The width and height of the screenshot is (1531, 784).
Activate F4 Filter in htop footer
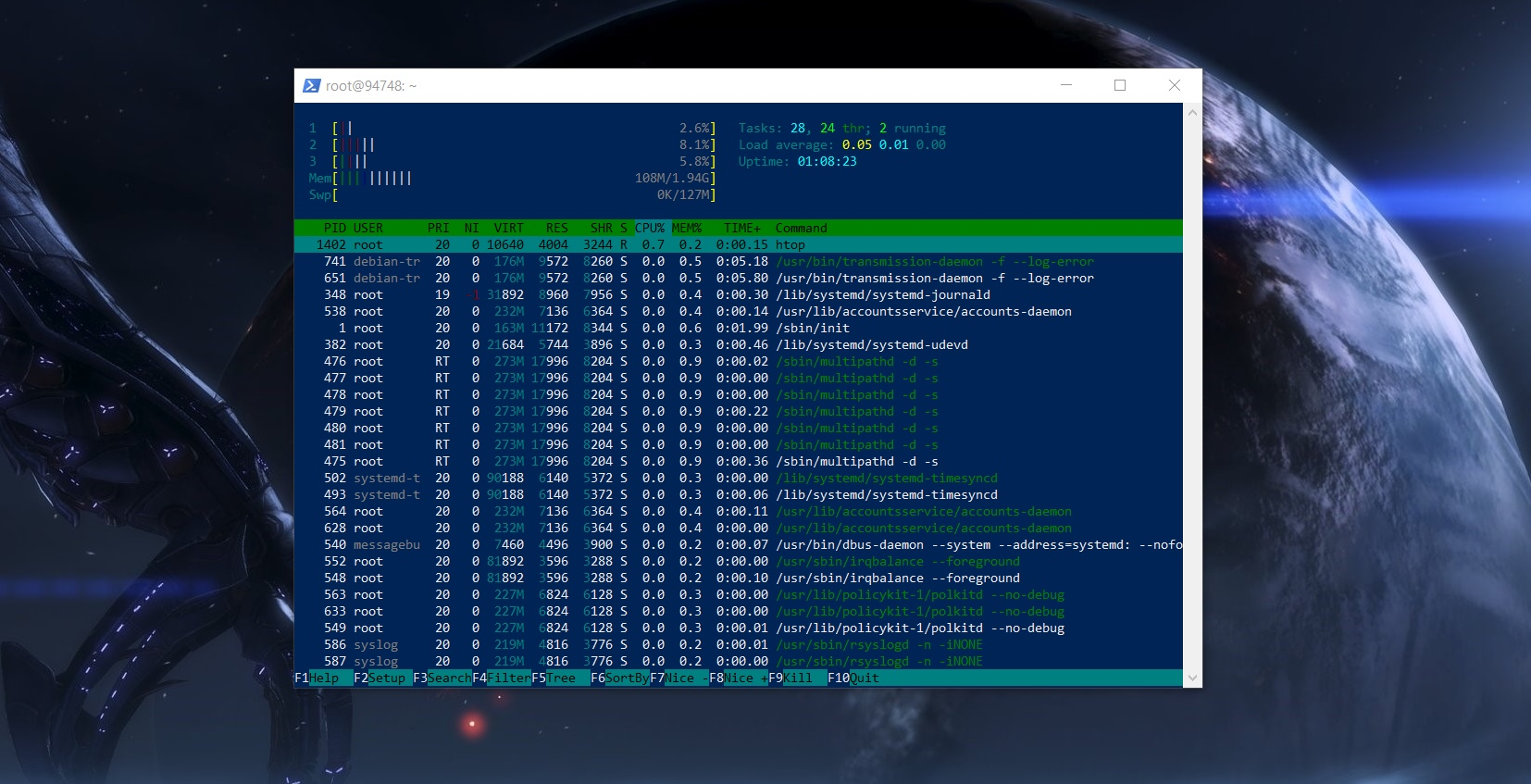pyautogui.click(x=502, y=678)
